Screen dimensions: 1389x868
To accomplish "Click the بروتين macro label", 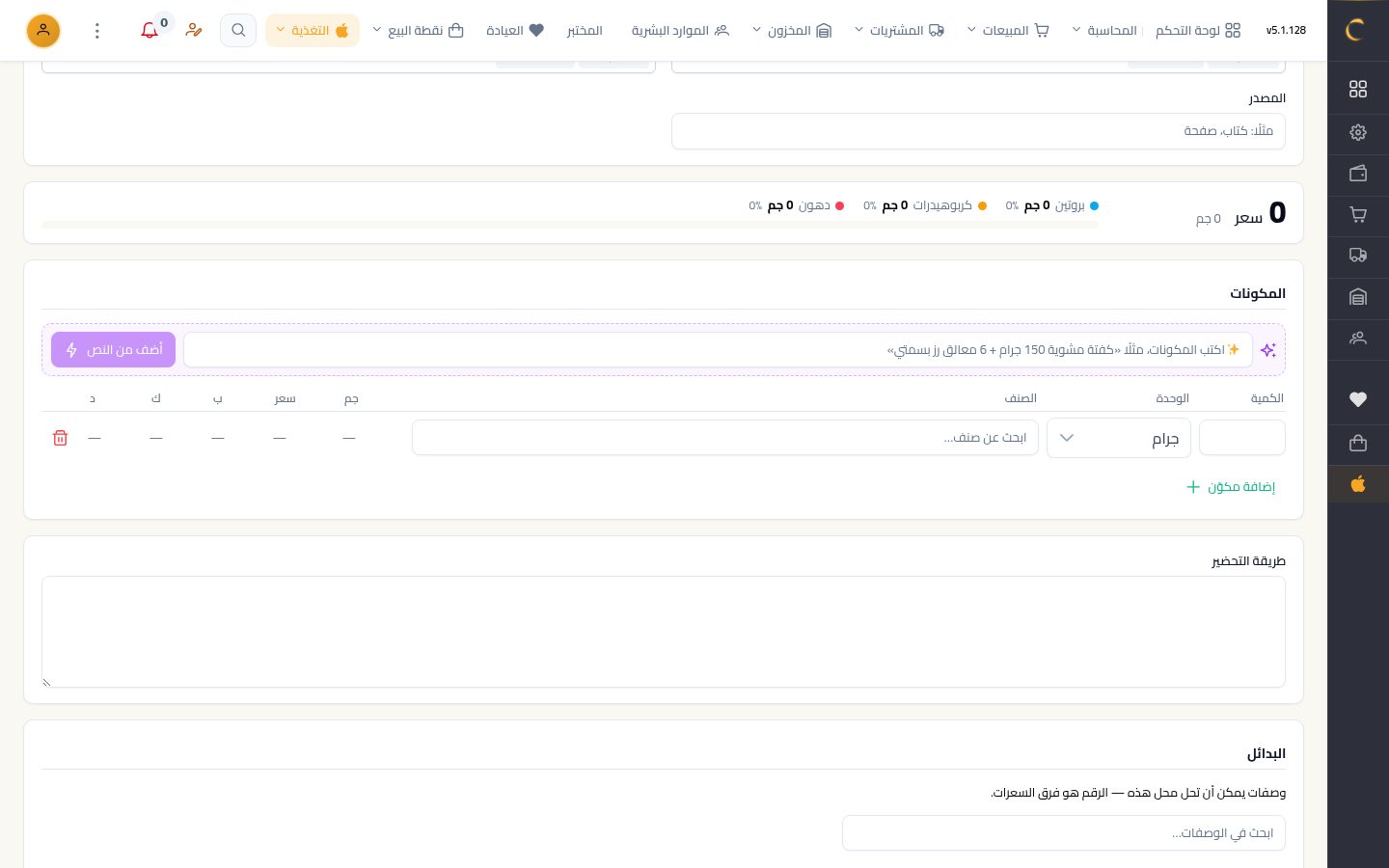I will click(1070, 205).
